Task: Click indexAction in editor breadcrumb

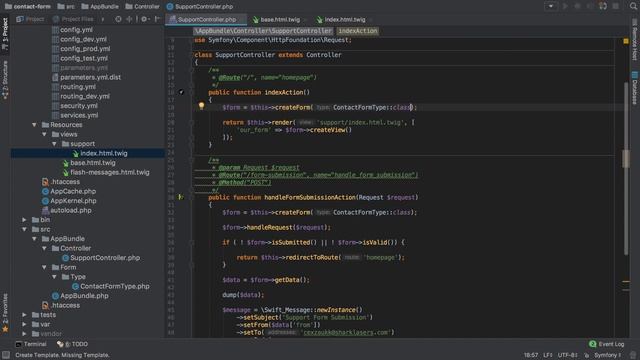Action: (x=358, y=31)
